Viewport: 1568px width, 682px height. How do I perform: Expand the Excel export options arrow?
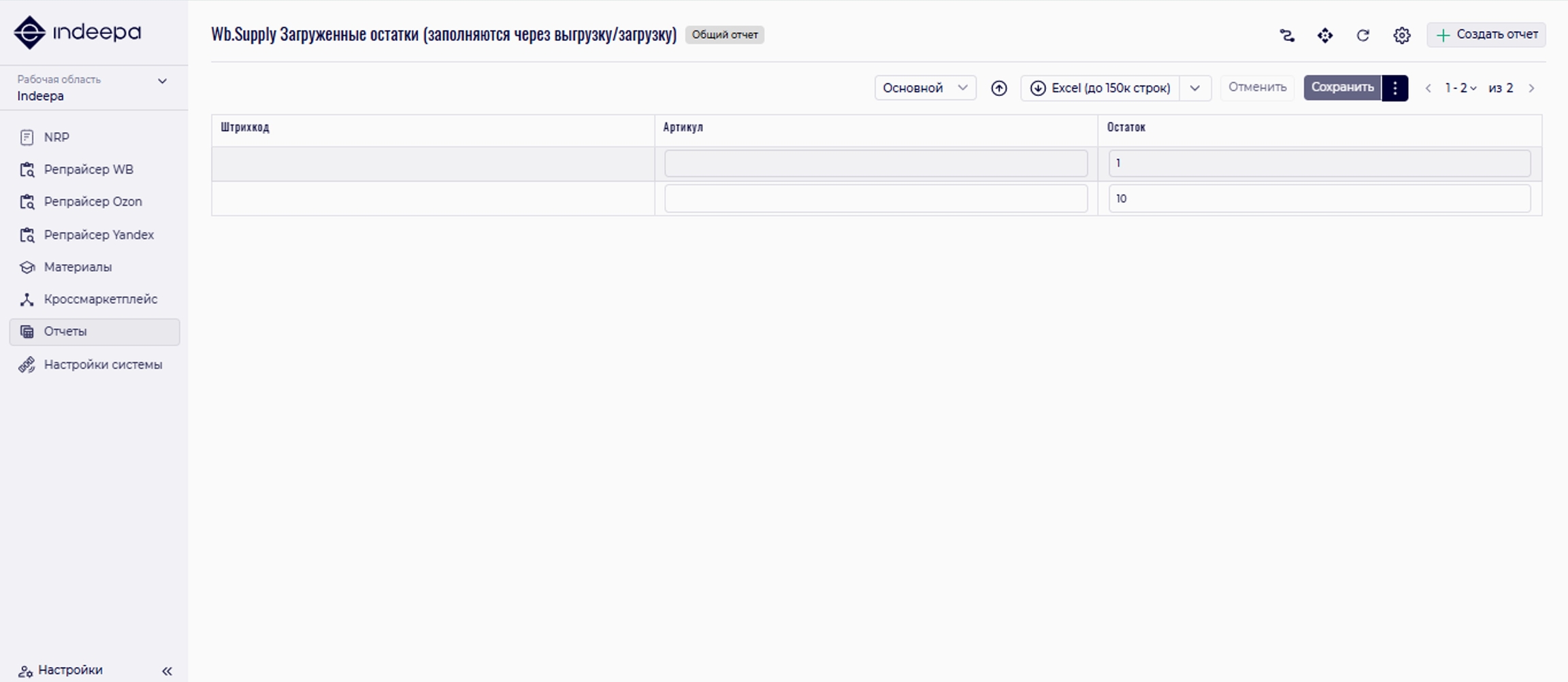pyautogui.click(x=1194, y=88)
